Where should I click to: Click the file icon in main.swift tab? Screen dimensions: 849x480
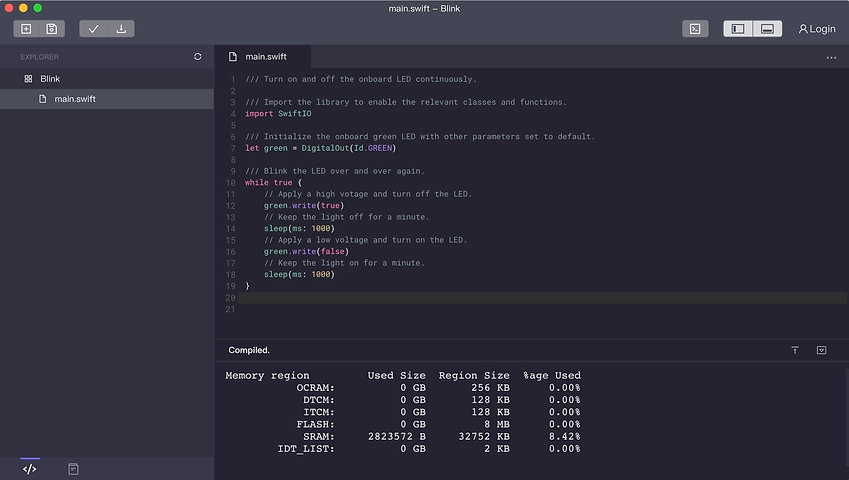pyautogui.click(x=233, y=57)
